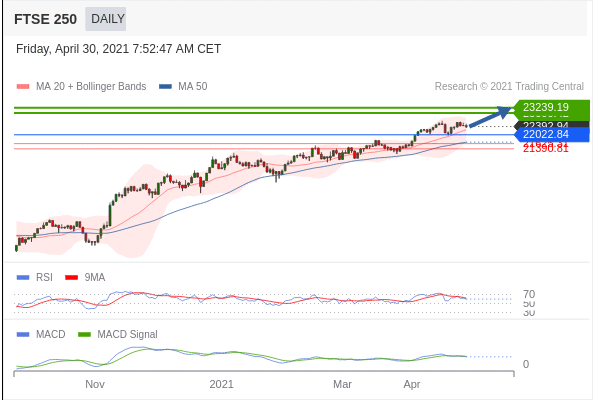Viewport: 598px width, 416px height.
Task: Click the date and time stamp text
Action: coord(118,49)
